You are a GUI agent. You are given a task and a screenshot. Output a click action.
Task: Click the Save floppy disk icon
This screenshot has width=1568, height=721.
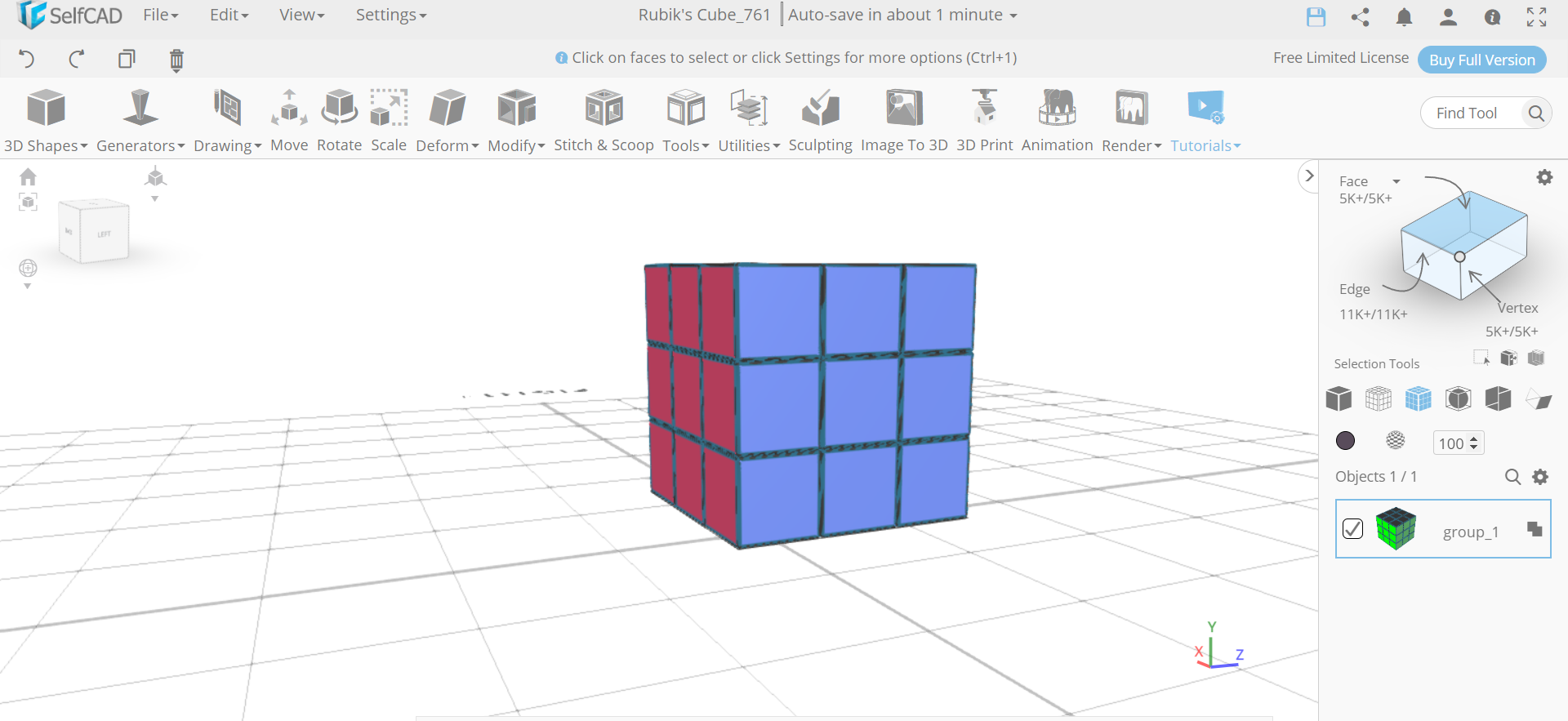pyautogui.click(x=1316, y=16)
